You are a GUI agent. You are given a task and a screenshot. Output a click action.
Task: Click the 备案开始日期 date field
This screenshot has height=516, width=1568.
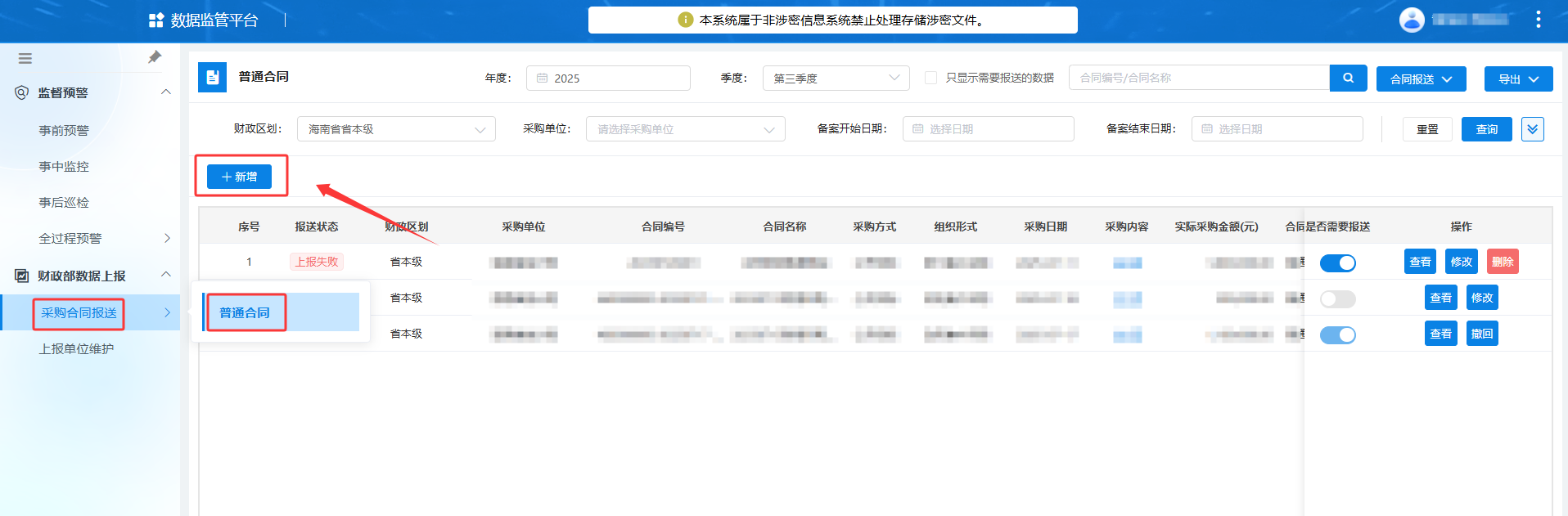(988, 129)
